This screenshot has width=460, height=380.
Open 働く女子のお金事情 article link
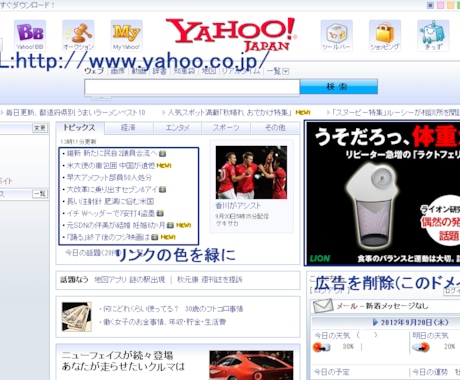pos(165,322)
